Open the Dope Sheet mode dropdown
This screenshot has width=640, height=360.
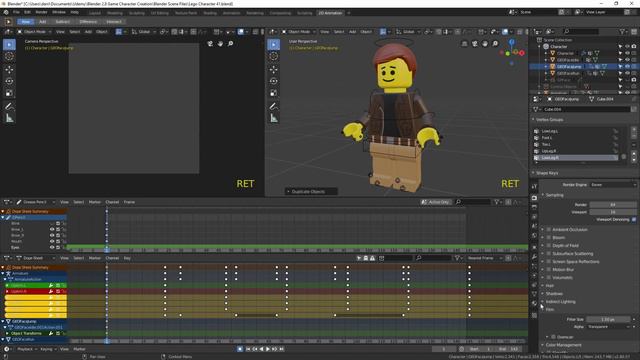(x=36, y=258)
